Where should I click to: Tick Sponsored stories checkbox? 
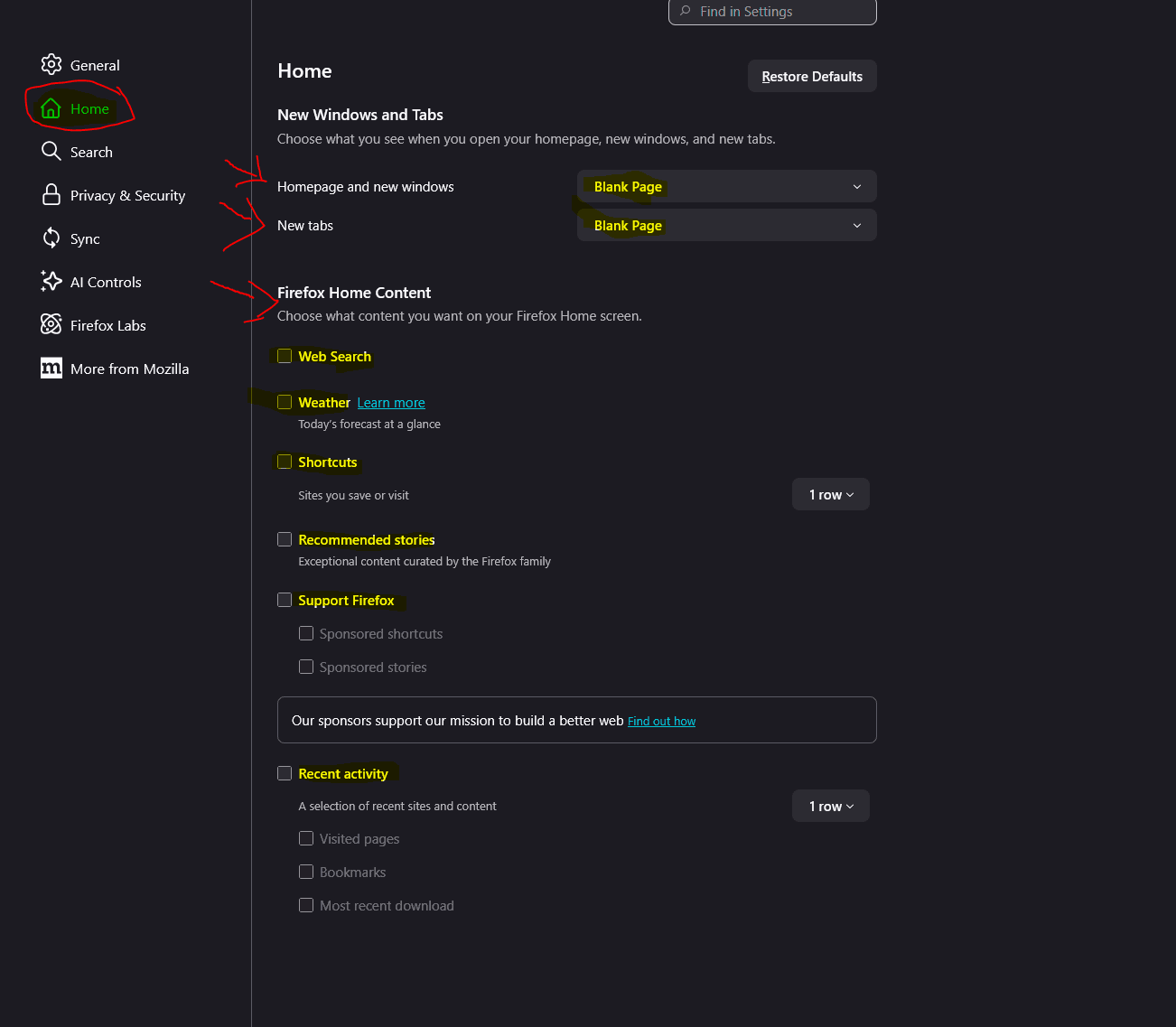(306, 667)
